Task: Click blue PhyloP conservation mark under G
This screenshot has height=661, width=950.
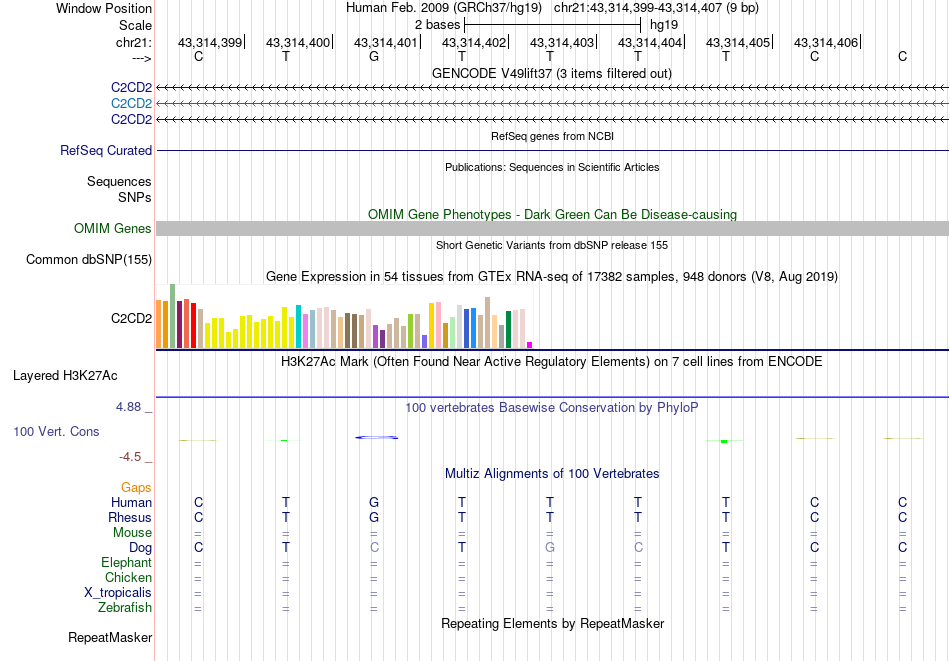Action: (x=376, y=437)
